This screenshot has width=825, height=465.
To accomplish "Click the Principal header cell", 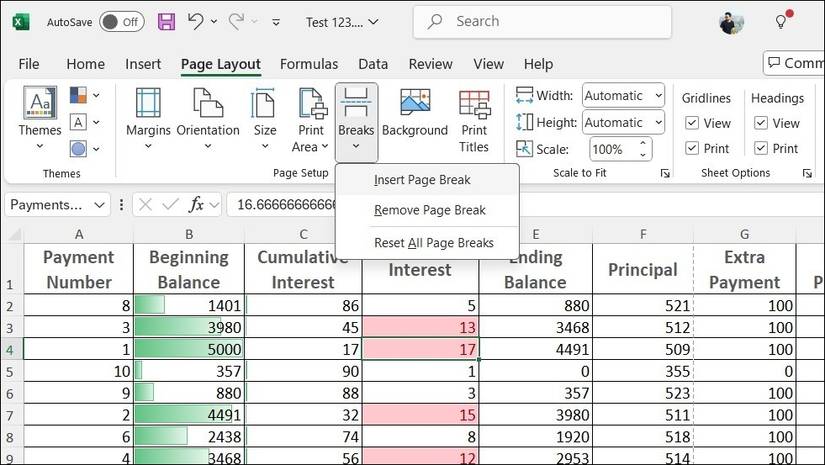I will 643,269.
